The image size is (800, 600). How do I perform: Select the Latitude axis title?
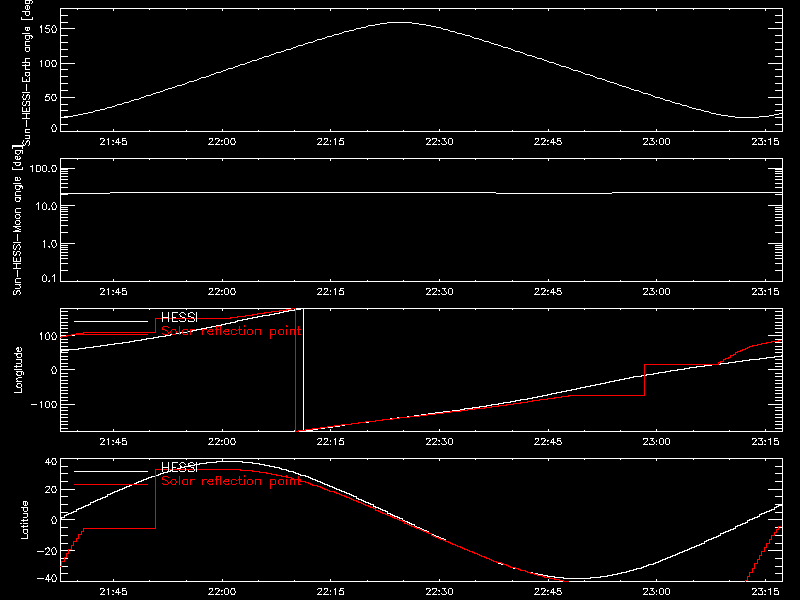[x=24, y=520]
